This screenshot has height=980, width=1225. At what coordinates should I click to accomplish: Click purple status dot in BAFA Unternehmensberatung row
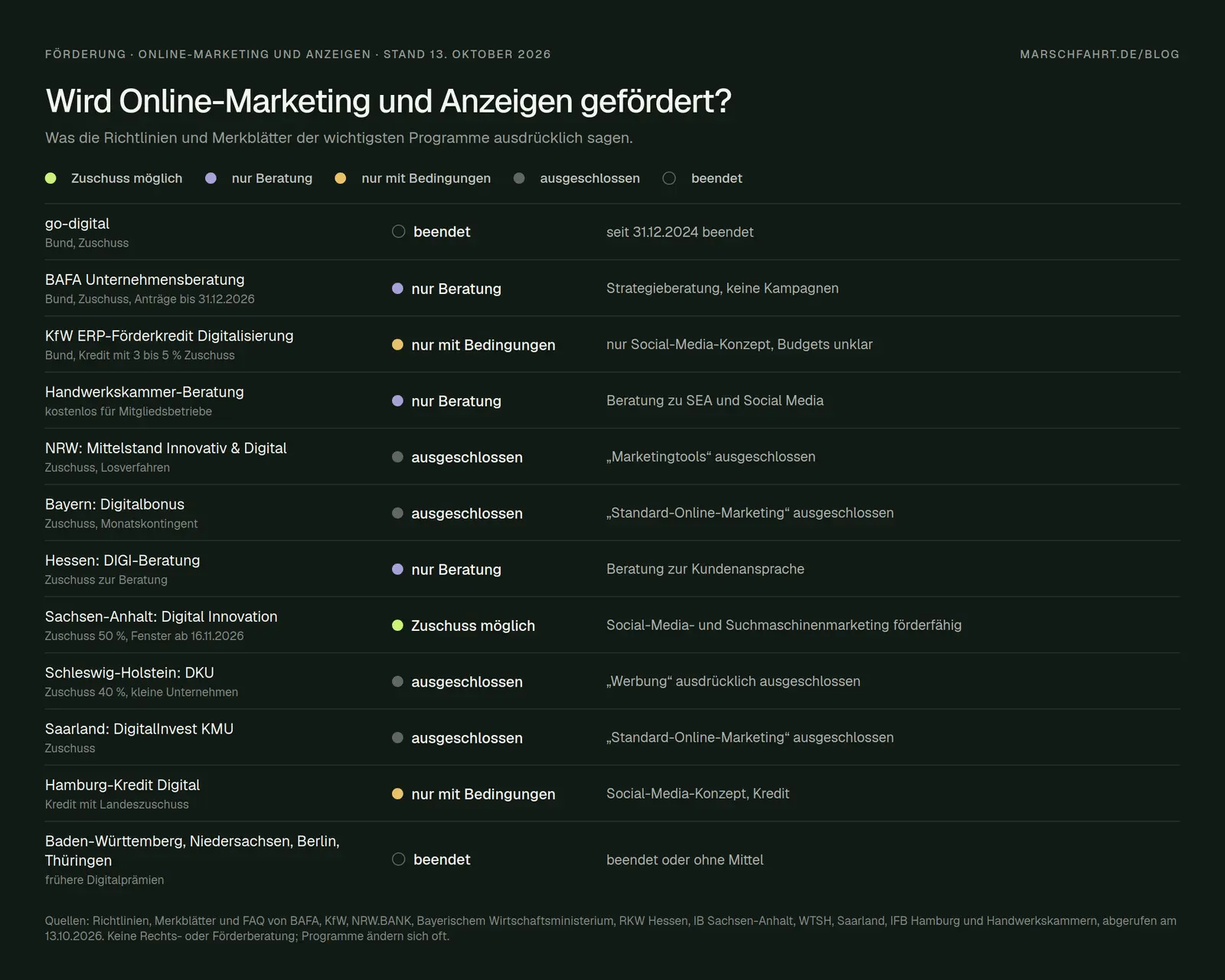point(397,289)
